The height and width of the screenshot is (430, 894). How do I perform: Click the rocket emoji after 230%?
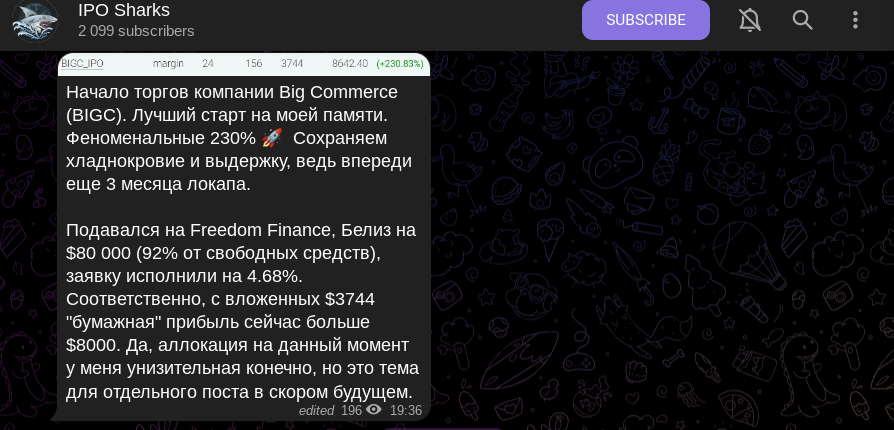click(272, 139)
